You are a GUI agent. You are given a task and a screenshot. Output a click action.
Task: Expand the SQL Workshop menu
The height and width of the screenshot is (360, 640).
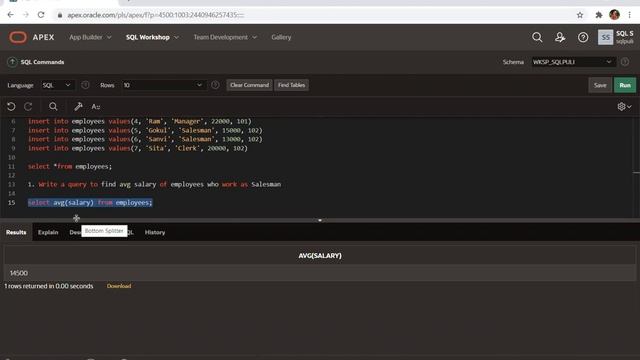[x=152, y=37]
